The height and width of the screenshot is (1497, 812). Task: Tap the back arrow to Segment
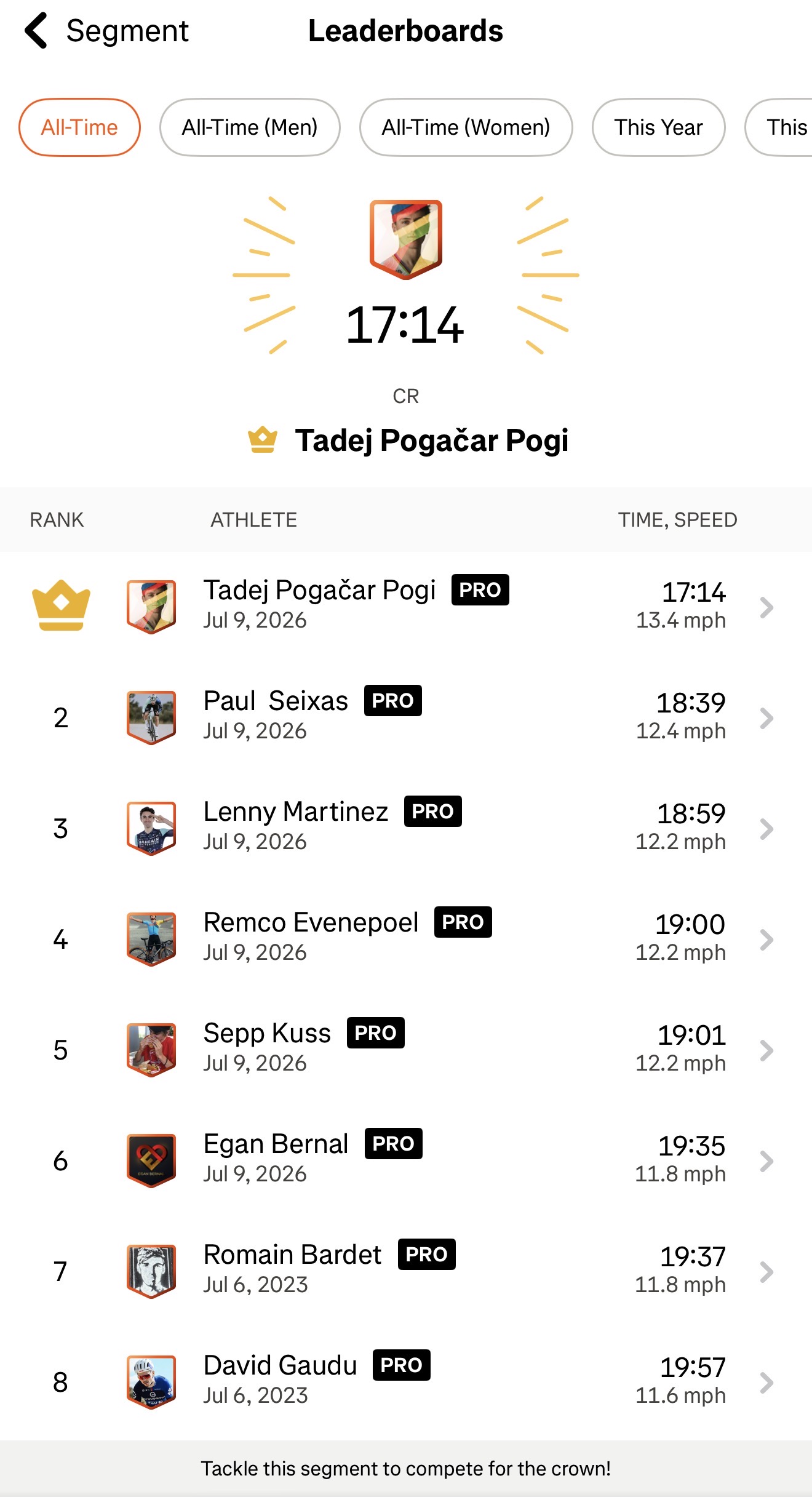coord(36,31)
